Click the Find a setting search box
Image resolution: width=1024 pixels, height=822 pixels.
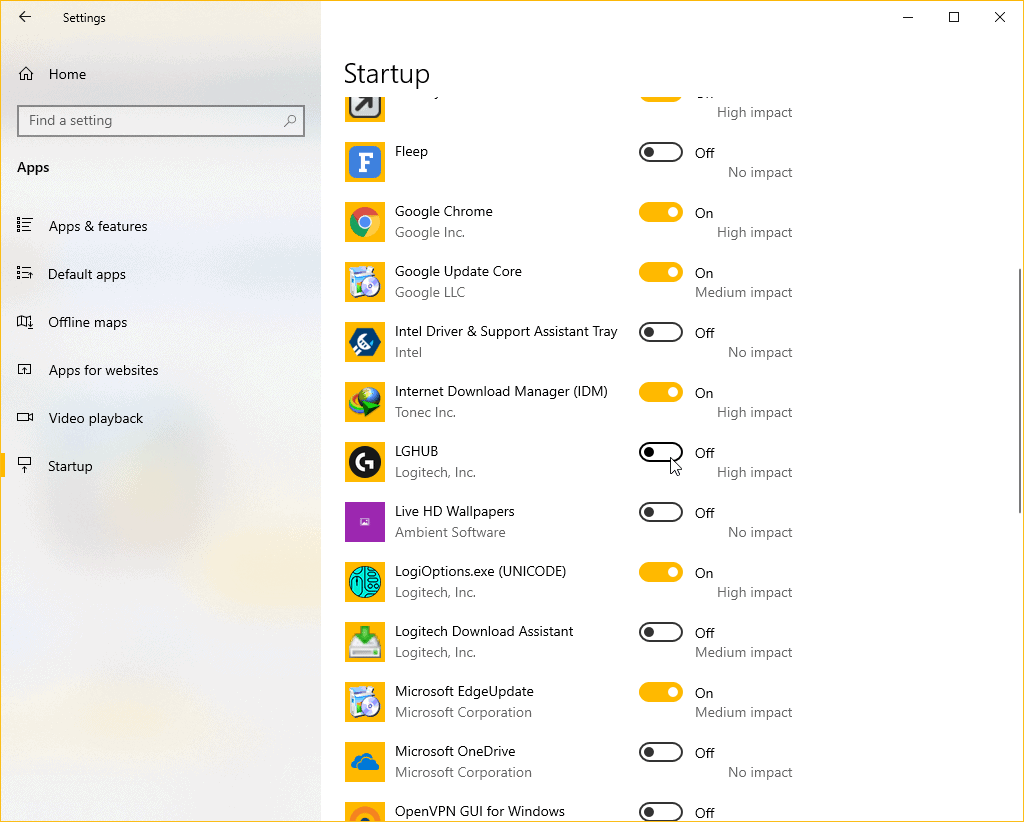point(160,120)
